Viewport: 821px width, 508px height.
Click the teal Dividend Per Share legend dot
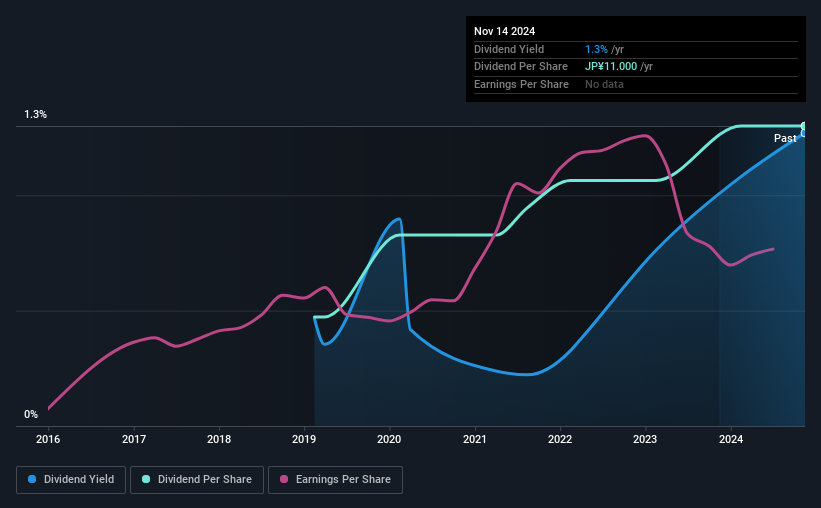(146, 480)
